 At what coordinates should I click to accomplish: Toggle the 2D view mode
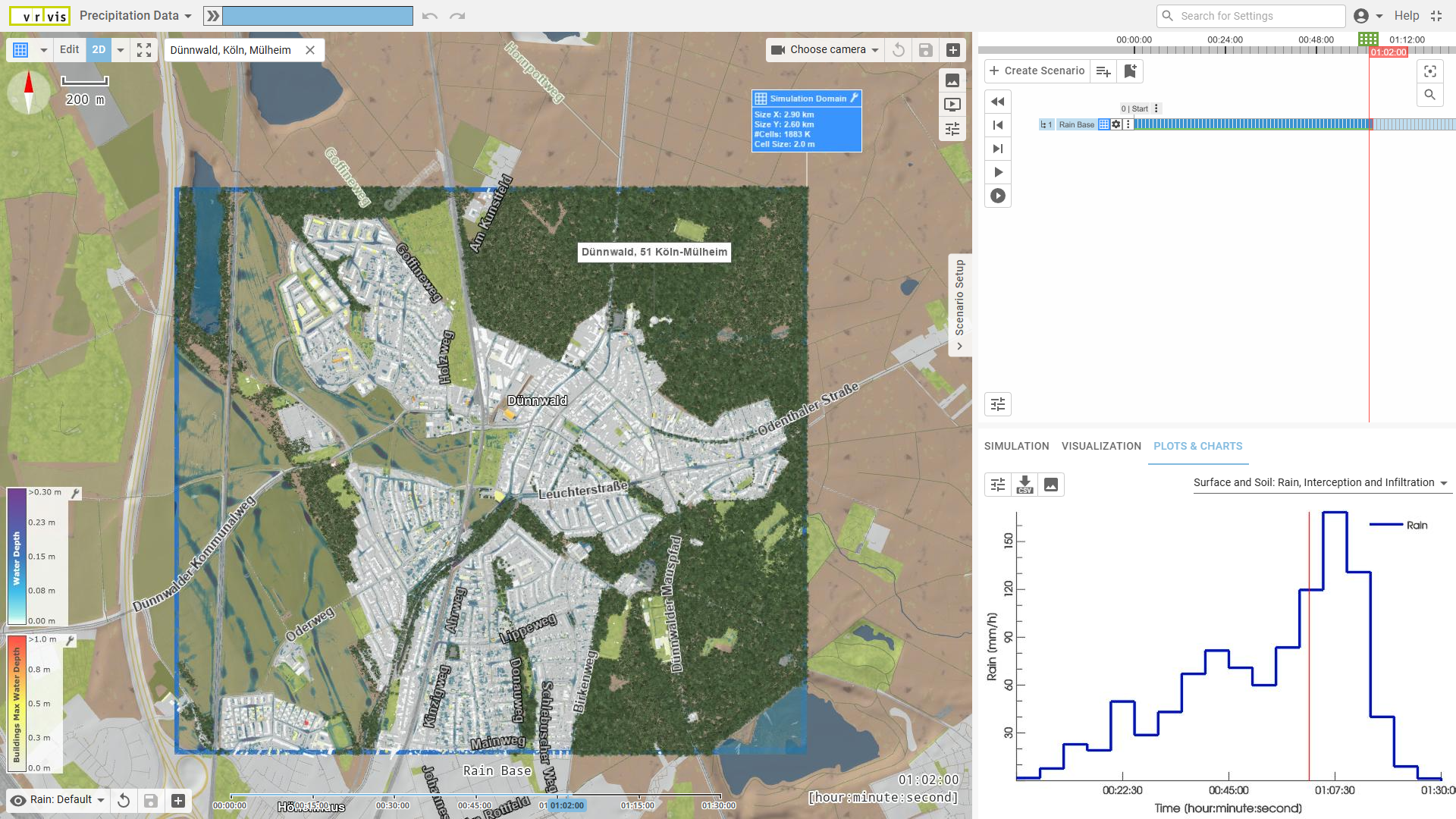tap(99, 50)
